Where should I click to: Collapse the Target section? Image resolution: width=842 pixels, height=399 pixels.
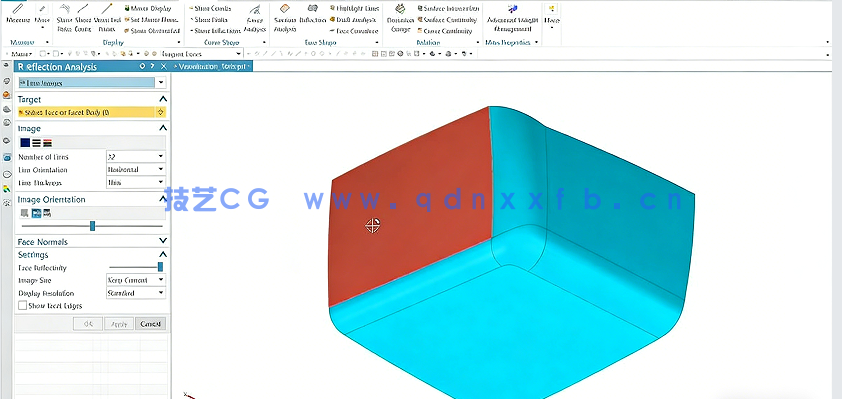(x=163, y=99)
